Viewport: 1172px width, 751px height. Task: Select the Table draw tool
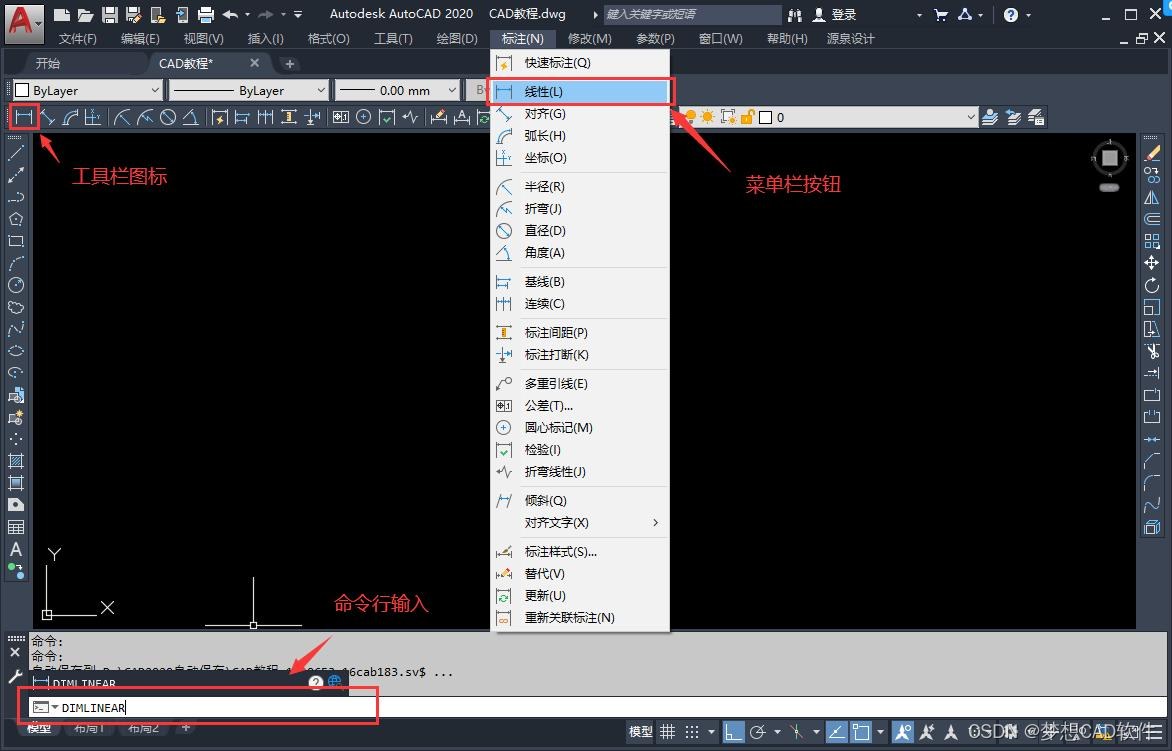pyautogui.click(x=16, y=527)
